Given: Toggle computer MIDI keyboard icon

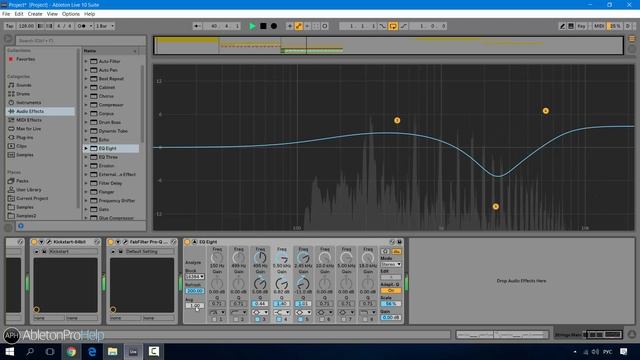Looking at the screenshot, I should [571, 26].
